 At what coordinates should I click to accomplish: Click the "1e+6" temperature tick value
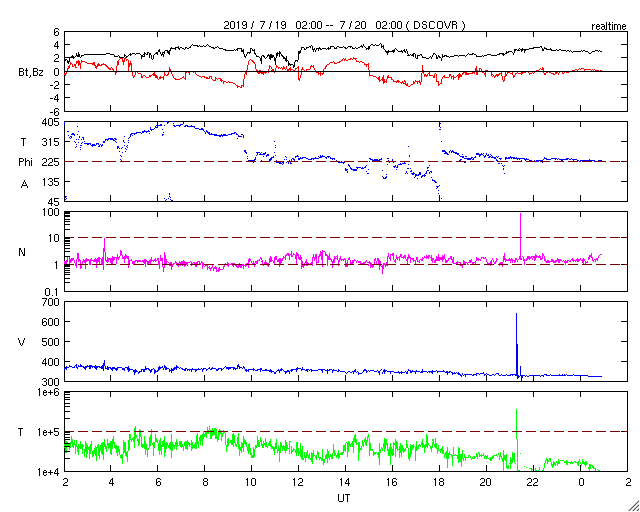pyautogui.click(x=50, y=392)
